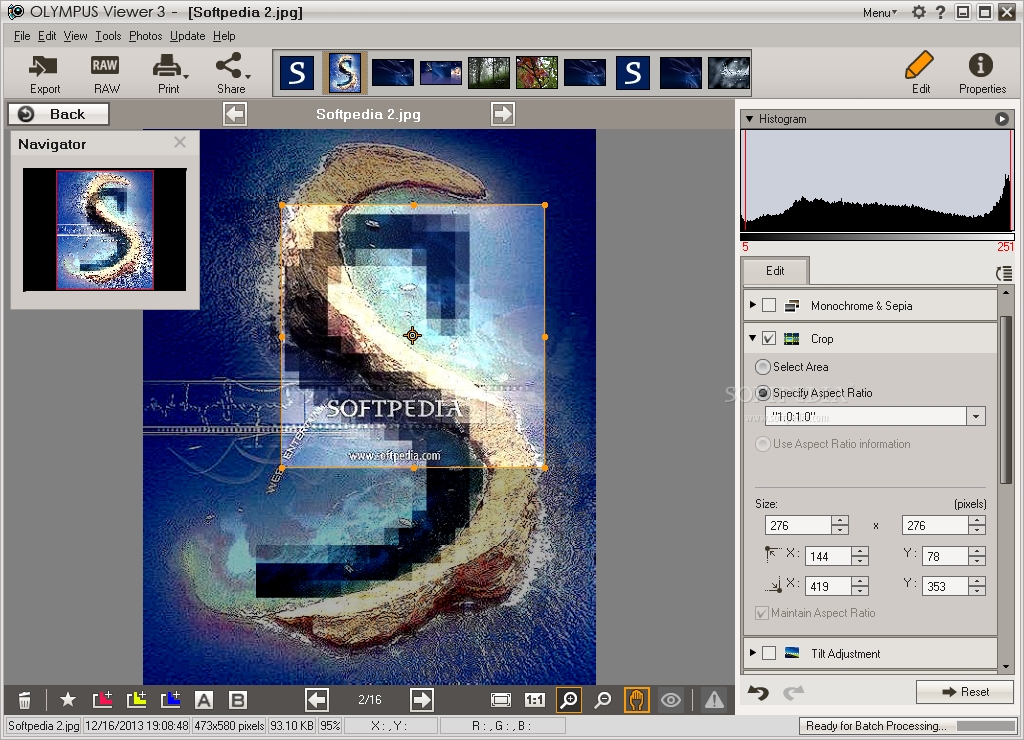Undo last edit with curved arrow
The image size is (1024, 740).
[x=758, y=692]
